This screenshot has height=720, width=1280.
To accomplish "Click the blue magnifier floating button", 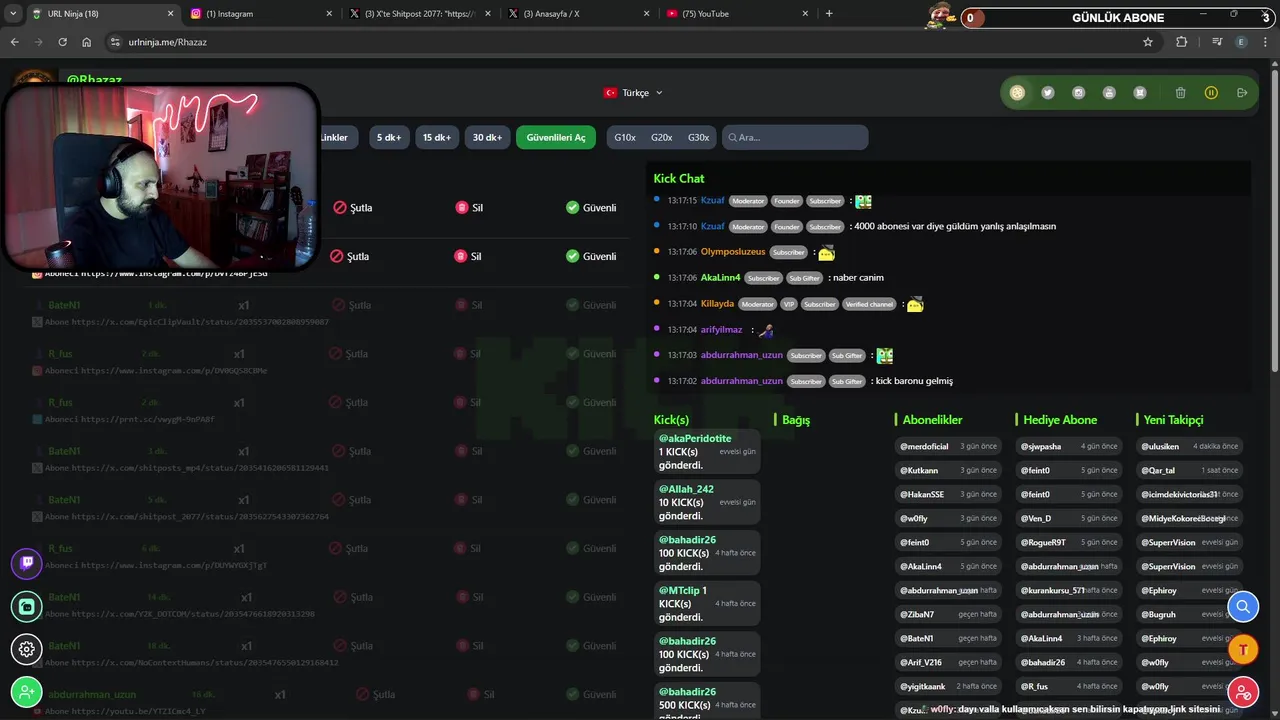I will pos(1243,607).
